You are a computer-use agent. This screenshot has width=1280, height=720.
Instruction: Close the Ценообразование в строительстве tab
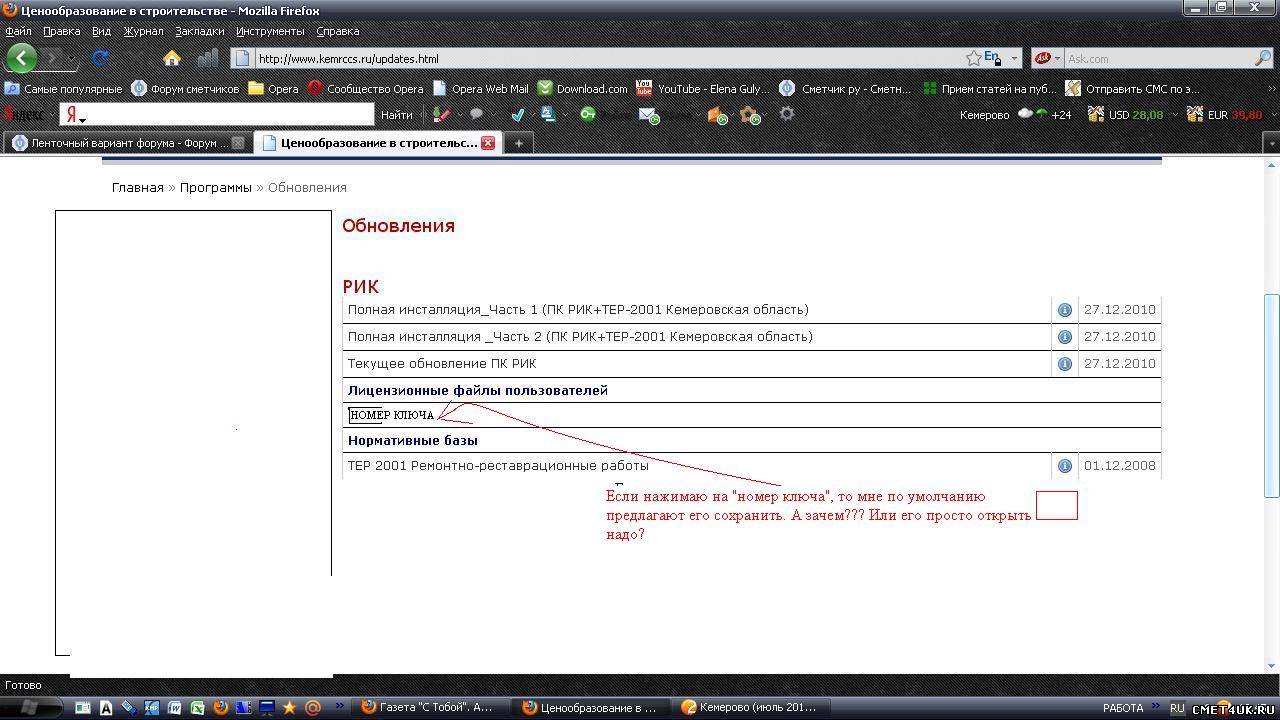point(488,143)
